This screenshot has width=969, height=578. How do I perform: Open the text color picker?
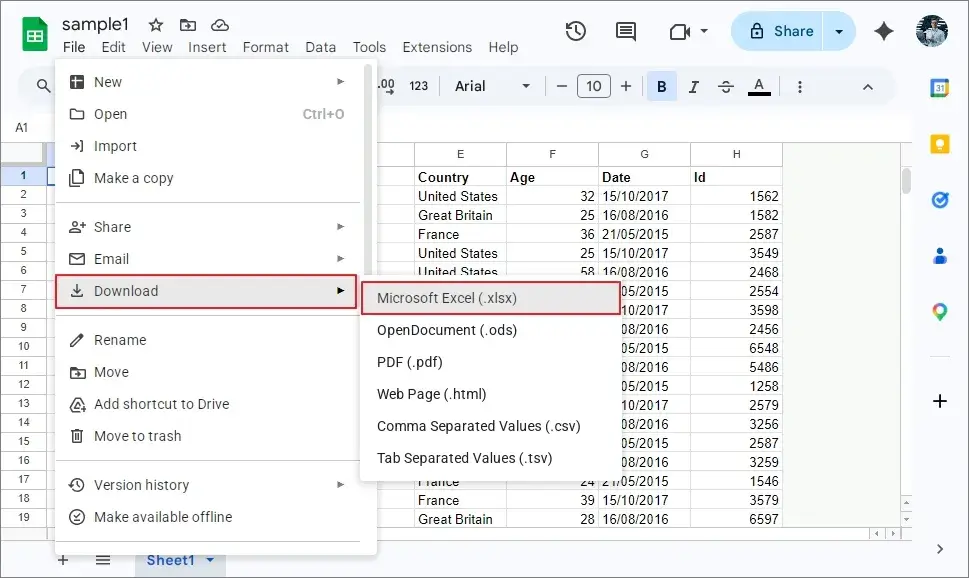pyautogui.click(x=759, y=87)
